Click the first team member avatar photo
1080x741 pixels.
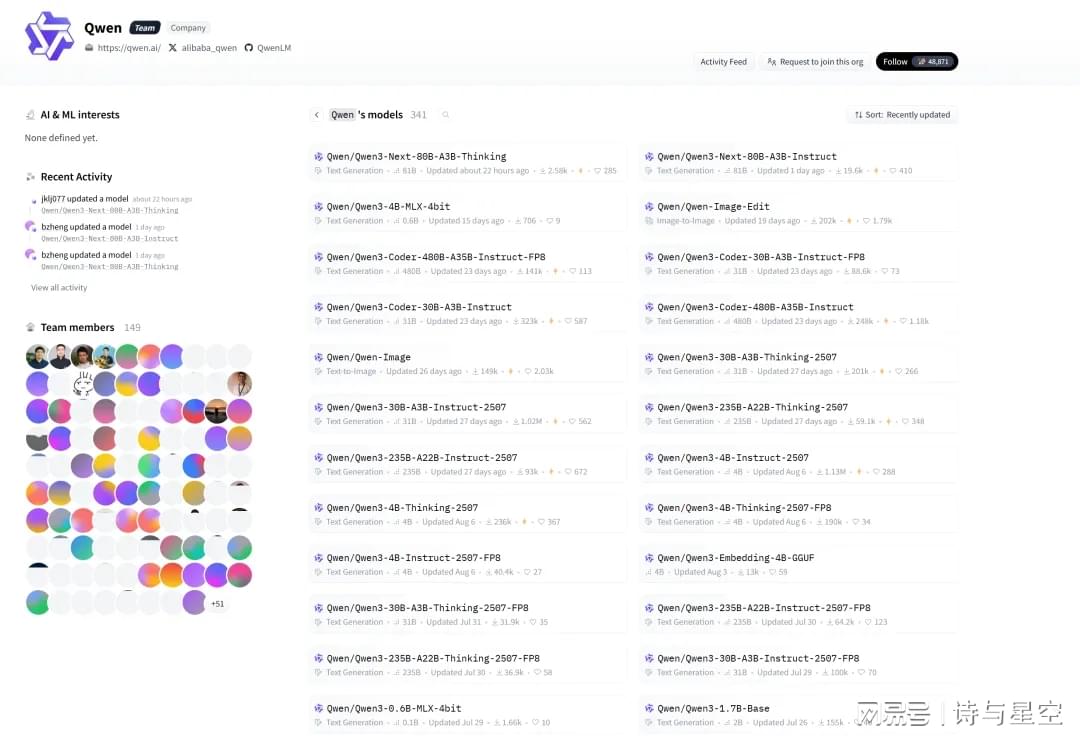pyautogui.click(x=37, y=356)
